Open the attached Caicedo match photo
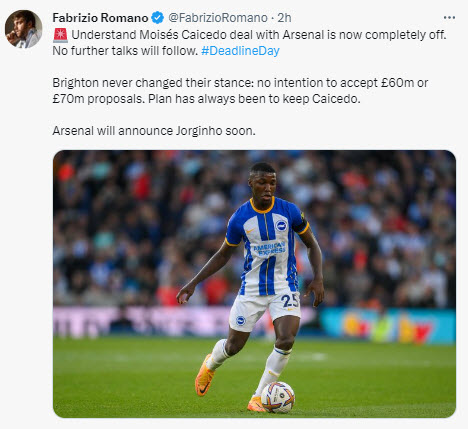The width and height of the screenshot is (468, 429). pos(254,284)
